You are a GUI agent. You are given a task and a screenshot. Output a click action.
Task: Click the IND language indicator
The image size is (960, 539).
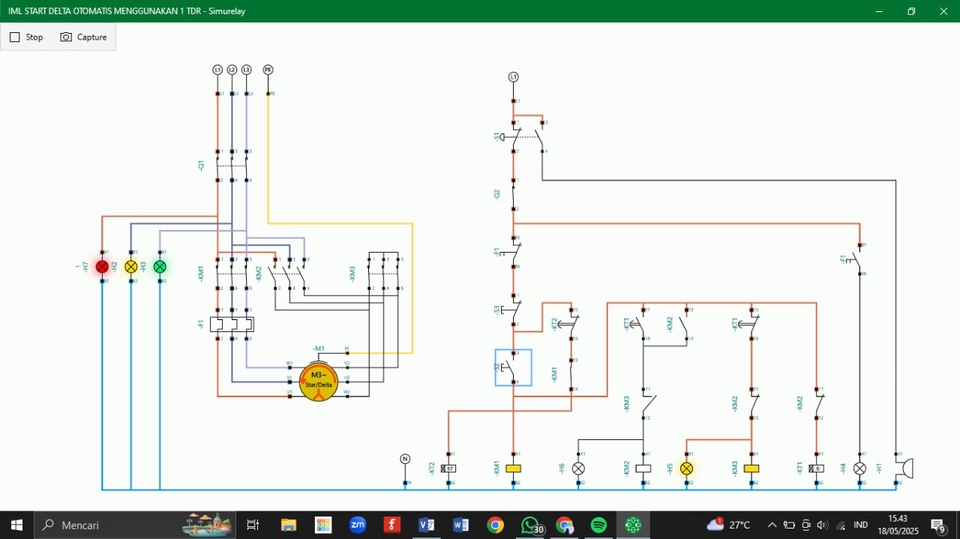tap(860, 525)
